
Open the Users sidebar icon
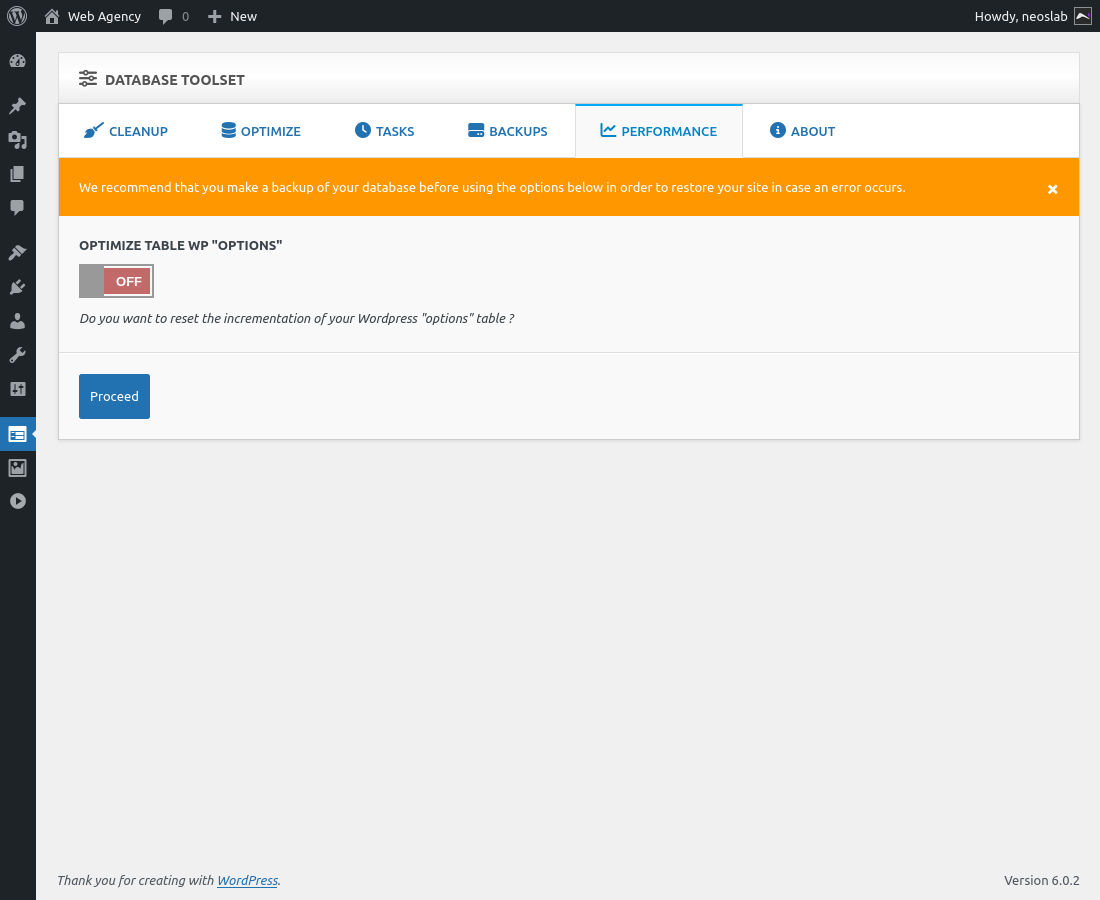pyautogui.click(x=18, y=321)
